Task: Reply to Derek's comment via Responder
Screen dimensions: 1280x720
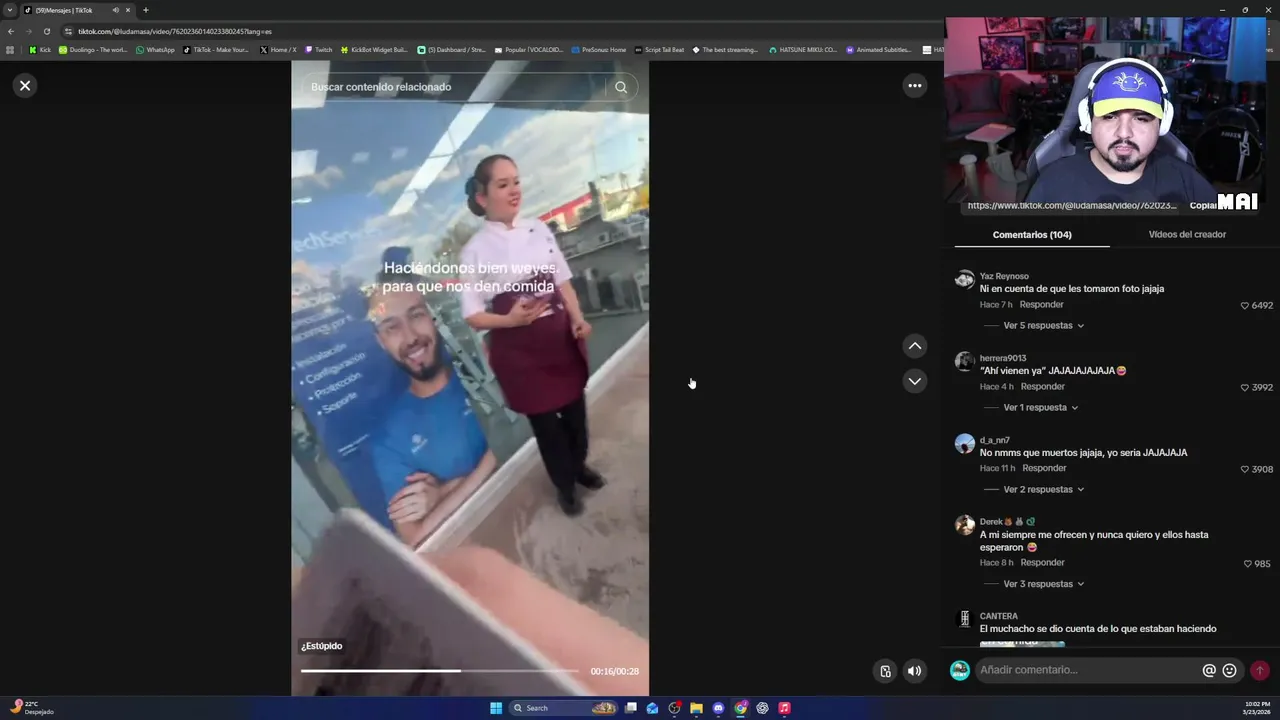Action: pyautogui.click(x=1042, y=563)
